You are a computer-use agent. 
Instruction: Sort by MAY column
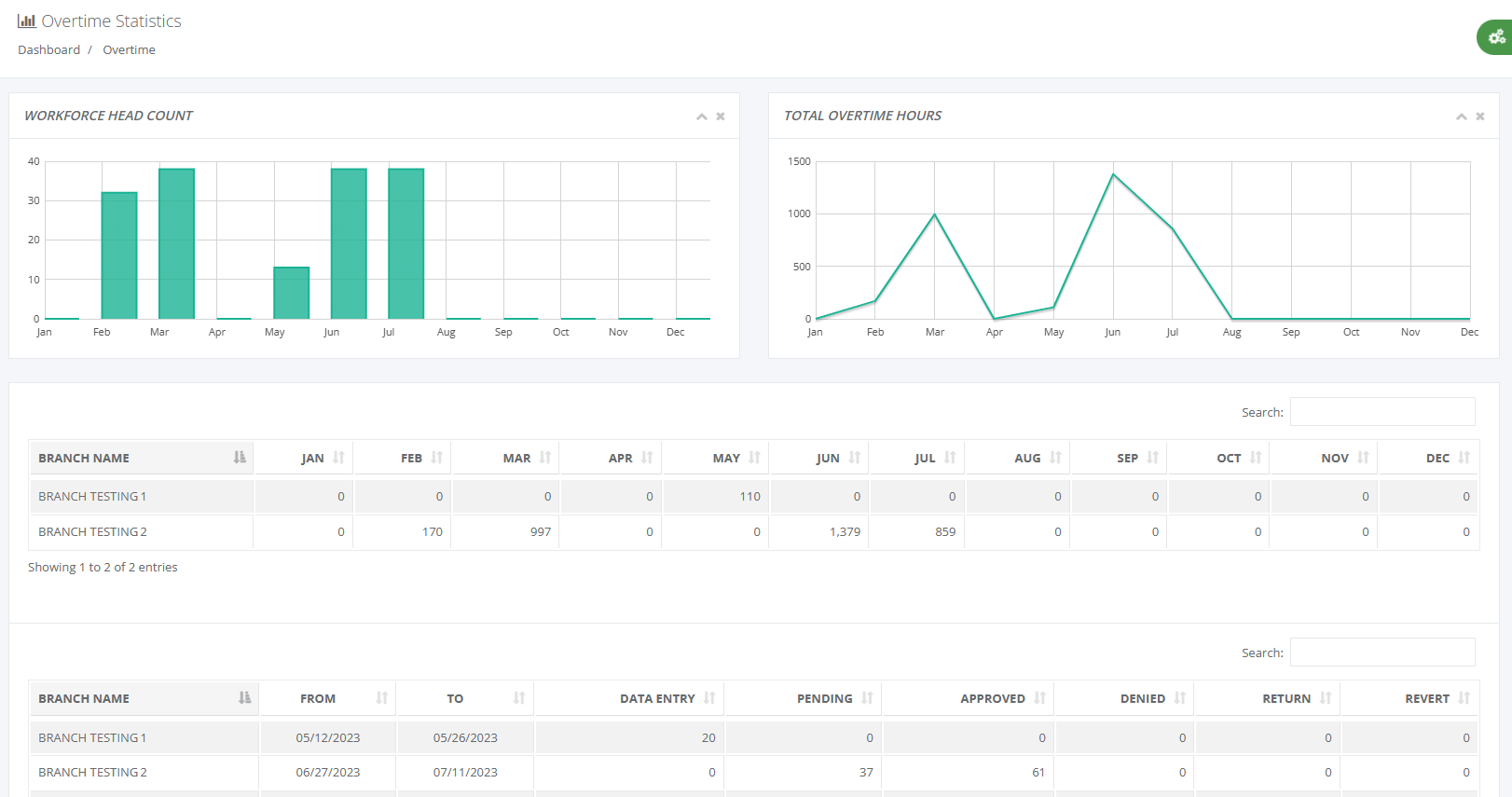[x=715, y=458]
